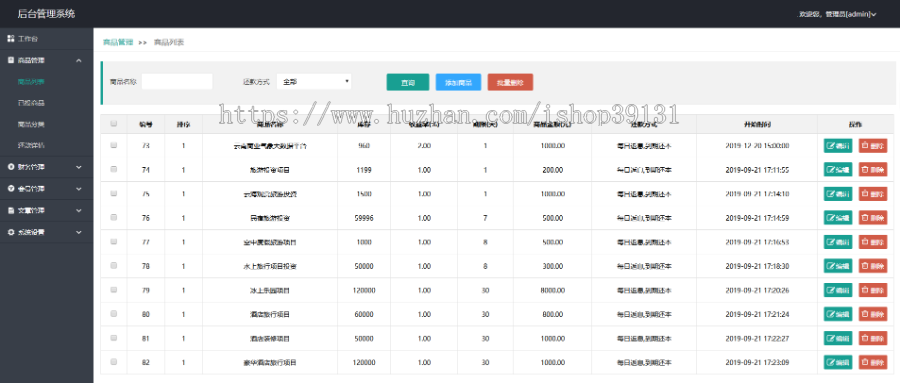This screenshot has width=900, height=383.
Task: Check the checkbox for product 81
Action: pyautogui.click(x=114, y=338)
